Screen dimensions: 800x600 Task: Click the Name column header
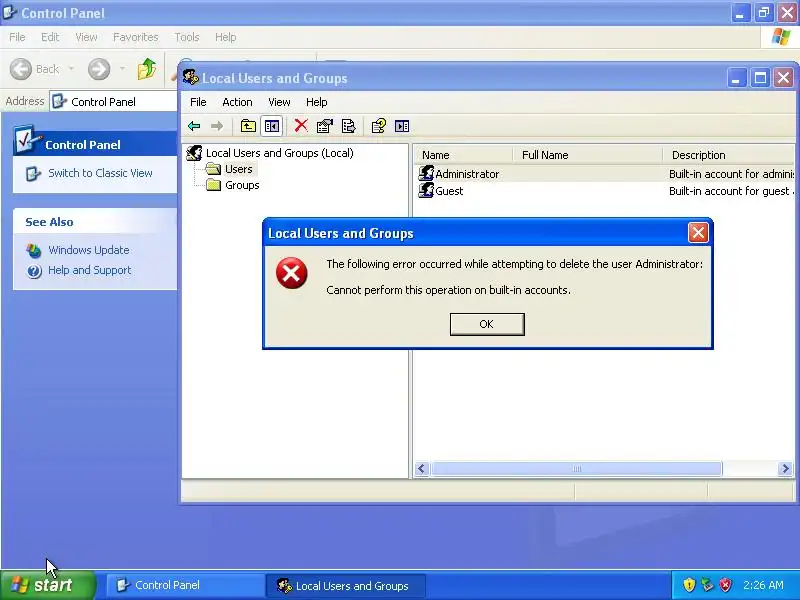click(463, 155)
